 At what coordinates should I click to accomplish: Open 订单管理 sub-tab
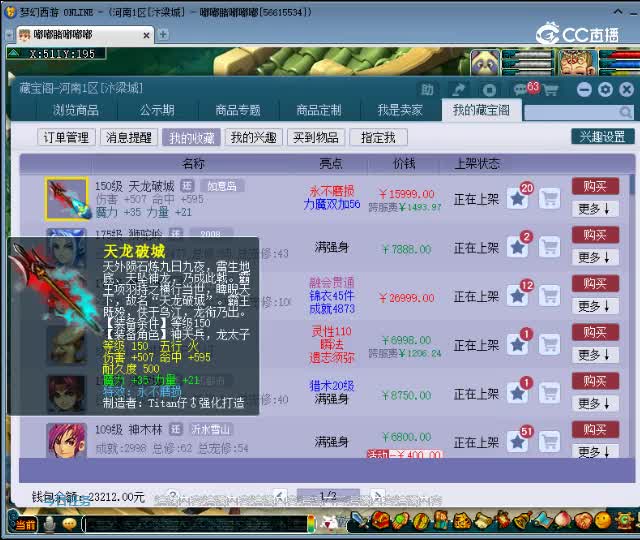pyautogui.click(x=66, y=138)
